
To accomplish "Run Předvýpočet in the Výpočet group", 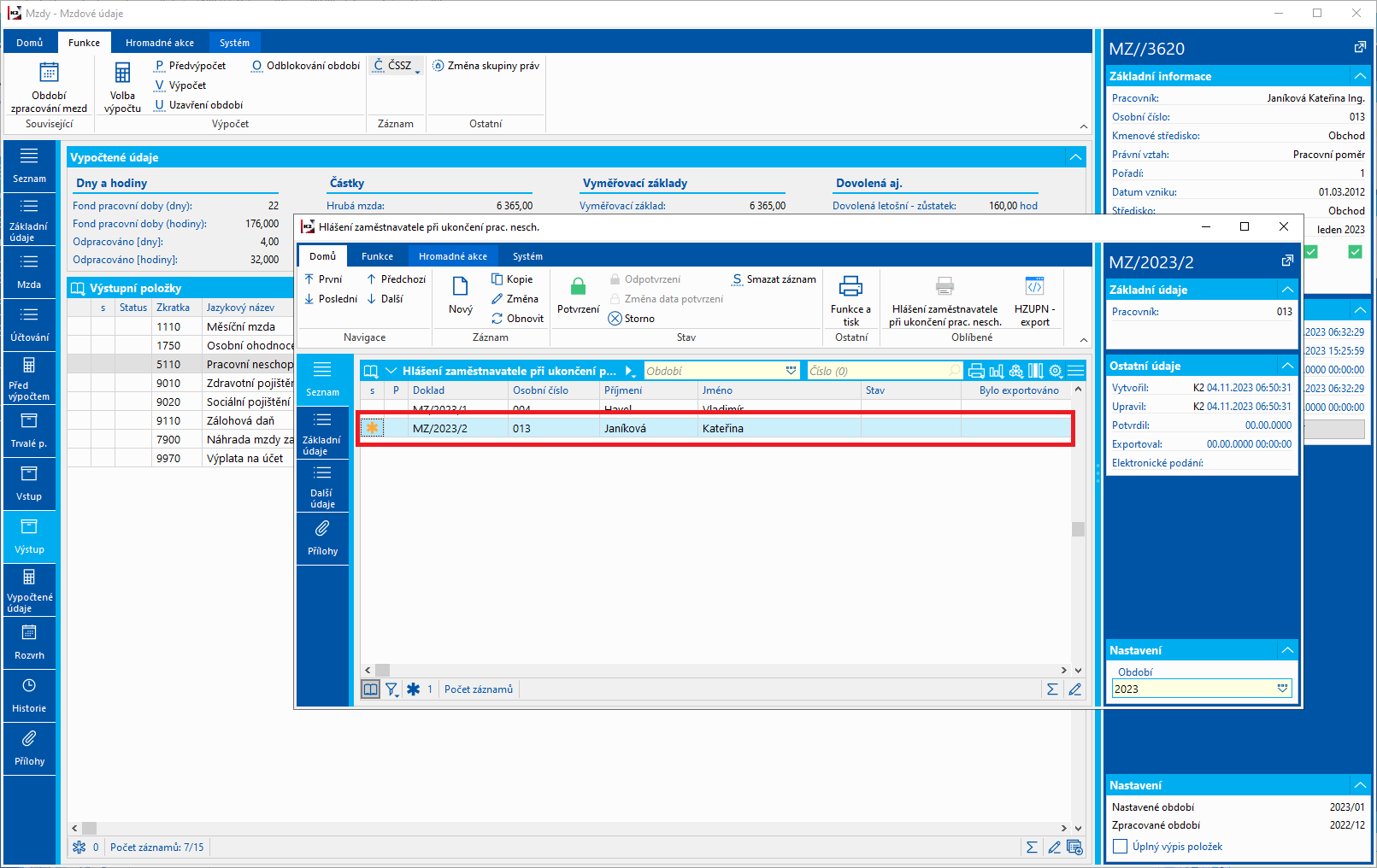I will (190, 66).
